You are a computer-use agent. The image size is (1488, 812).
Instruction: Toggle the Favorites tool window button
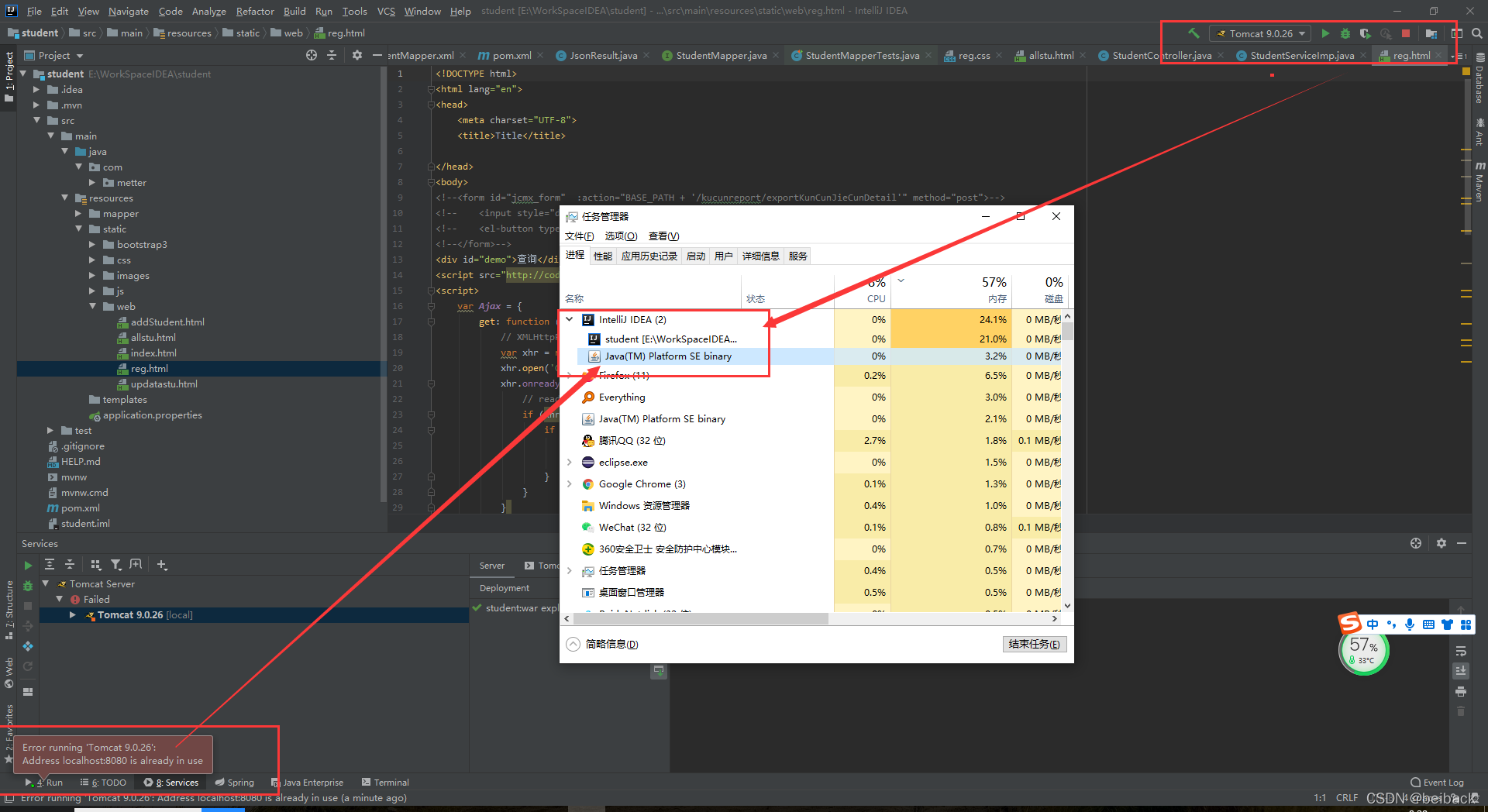[9, 735]
